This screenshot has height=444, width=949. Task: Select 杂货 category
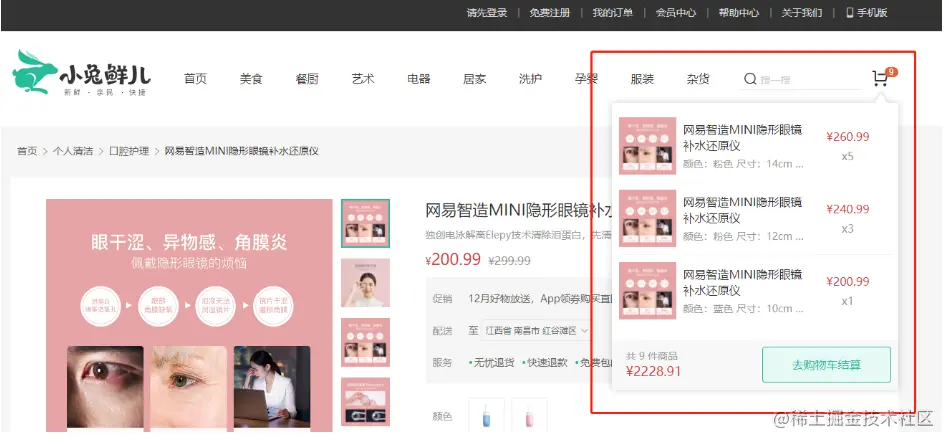point(698,79)
